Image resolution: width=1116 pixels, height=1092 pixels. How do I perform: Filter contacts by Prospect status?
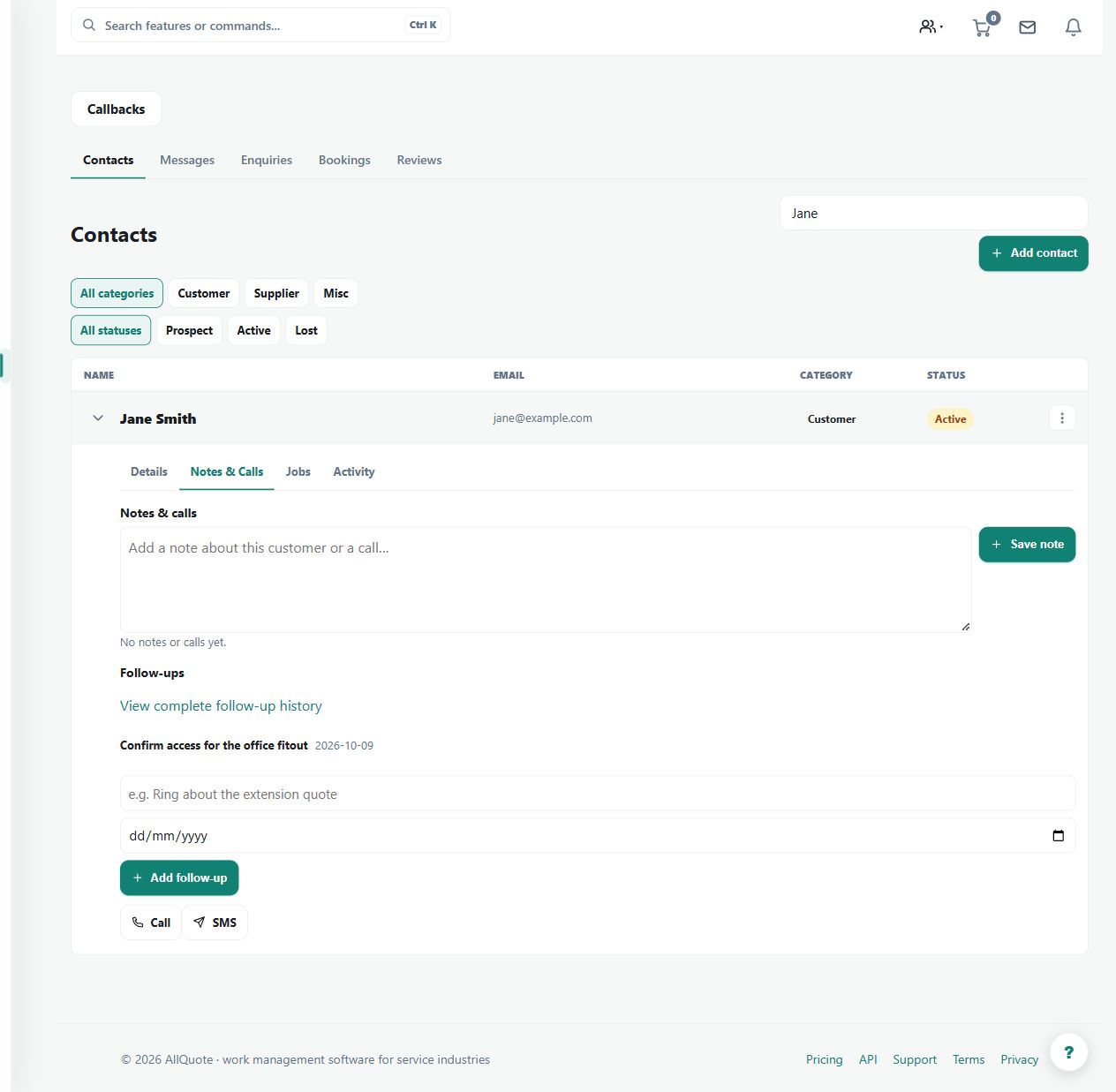189,330
